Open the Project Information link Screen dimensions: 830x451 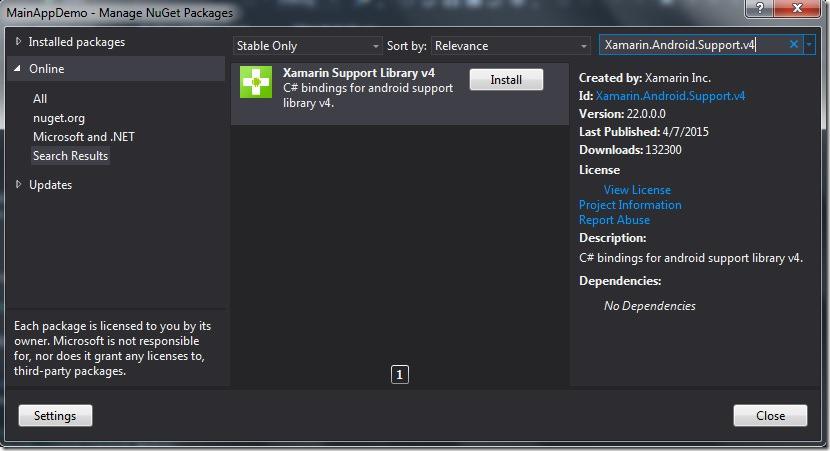630,205
